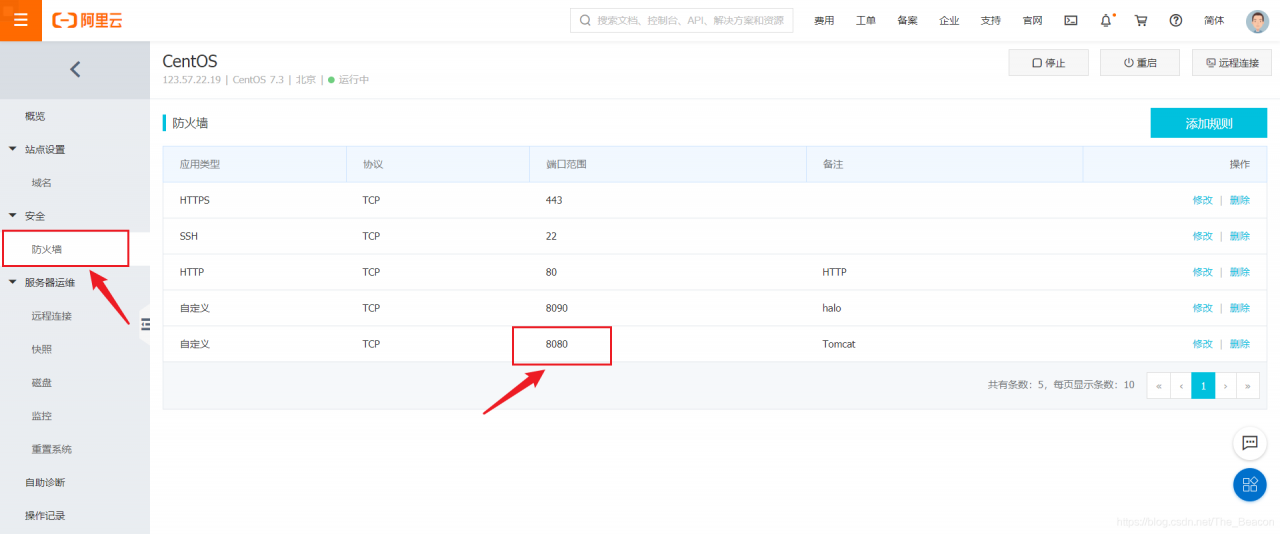Image resolution: width=1280 pixels, height=534 pixels.
Task: Click the 停止 server button
Action: pos(1049,63)
